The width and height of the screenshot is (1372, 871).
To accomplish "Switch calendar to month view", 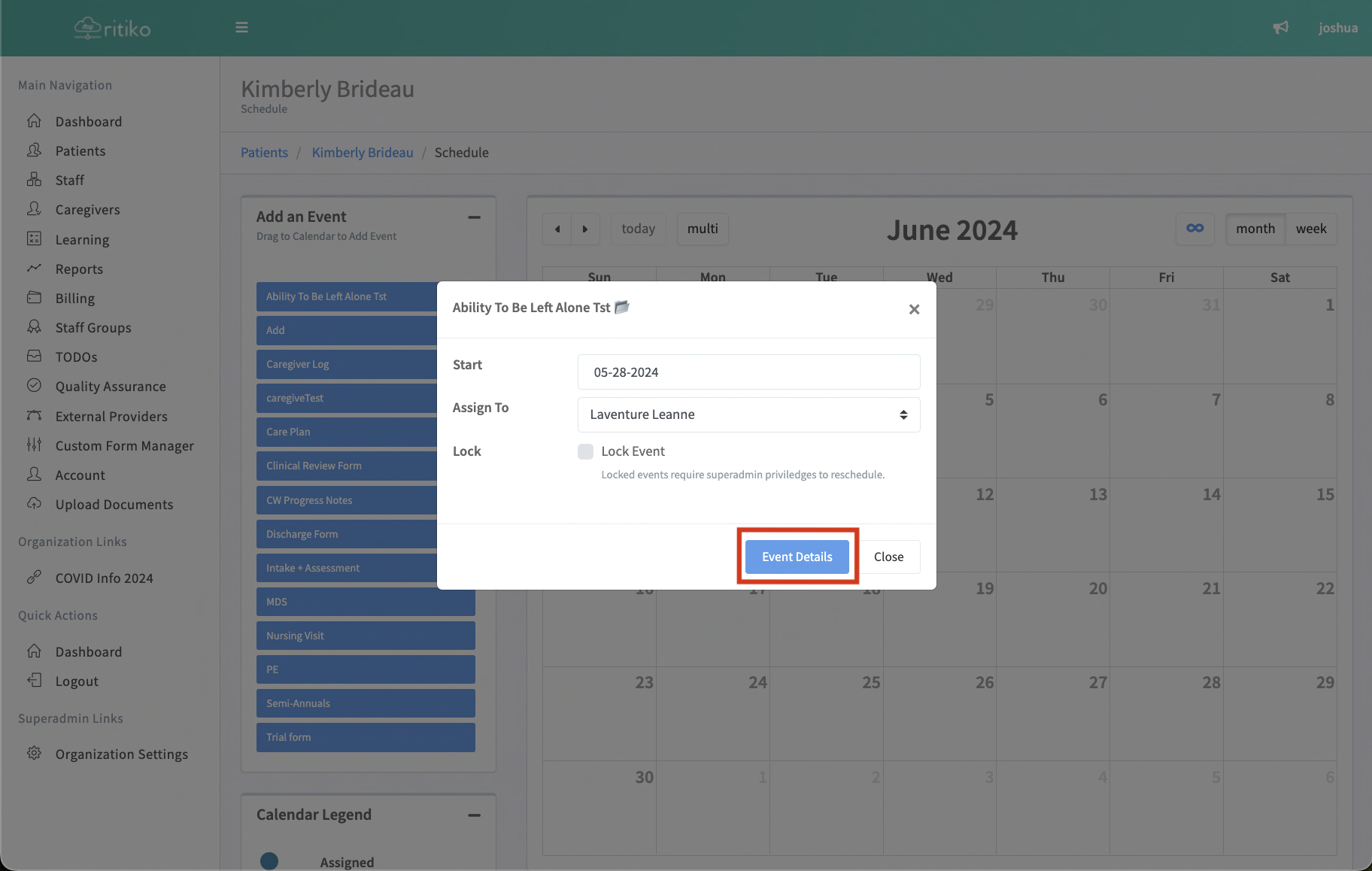I will click(1255, 229).
